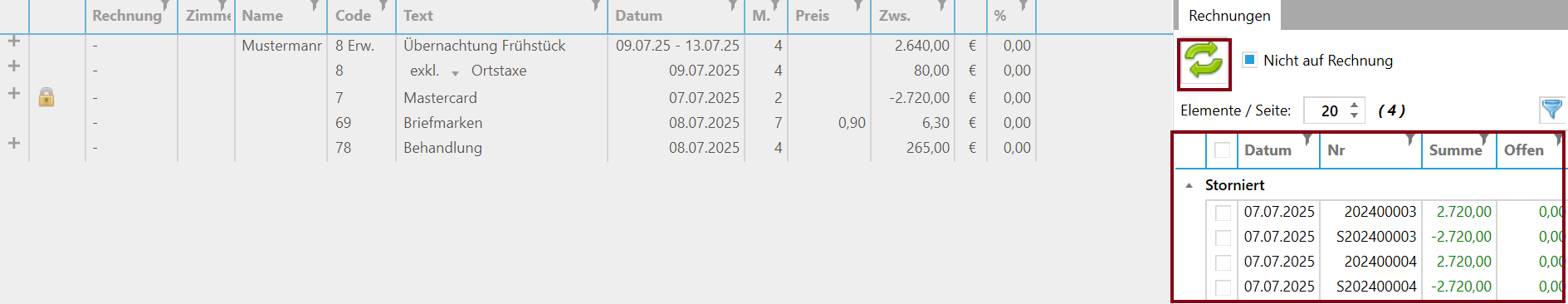This screenshot has width=1568, height=304.
Task: Sort by Zws. column header
Action: (x=895, y=16)
